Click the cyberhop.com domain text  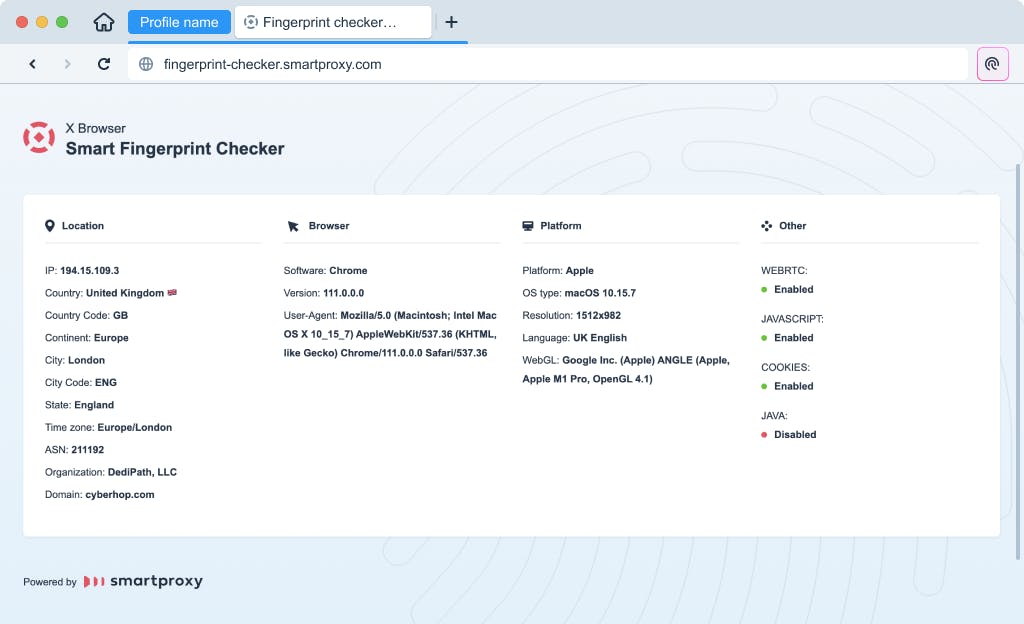[x=120, y=495]
